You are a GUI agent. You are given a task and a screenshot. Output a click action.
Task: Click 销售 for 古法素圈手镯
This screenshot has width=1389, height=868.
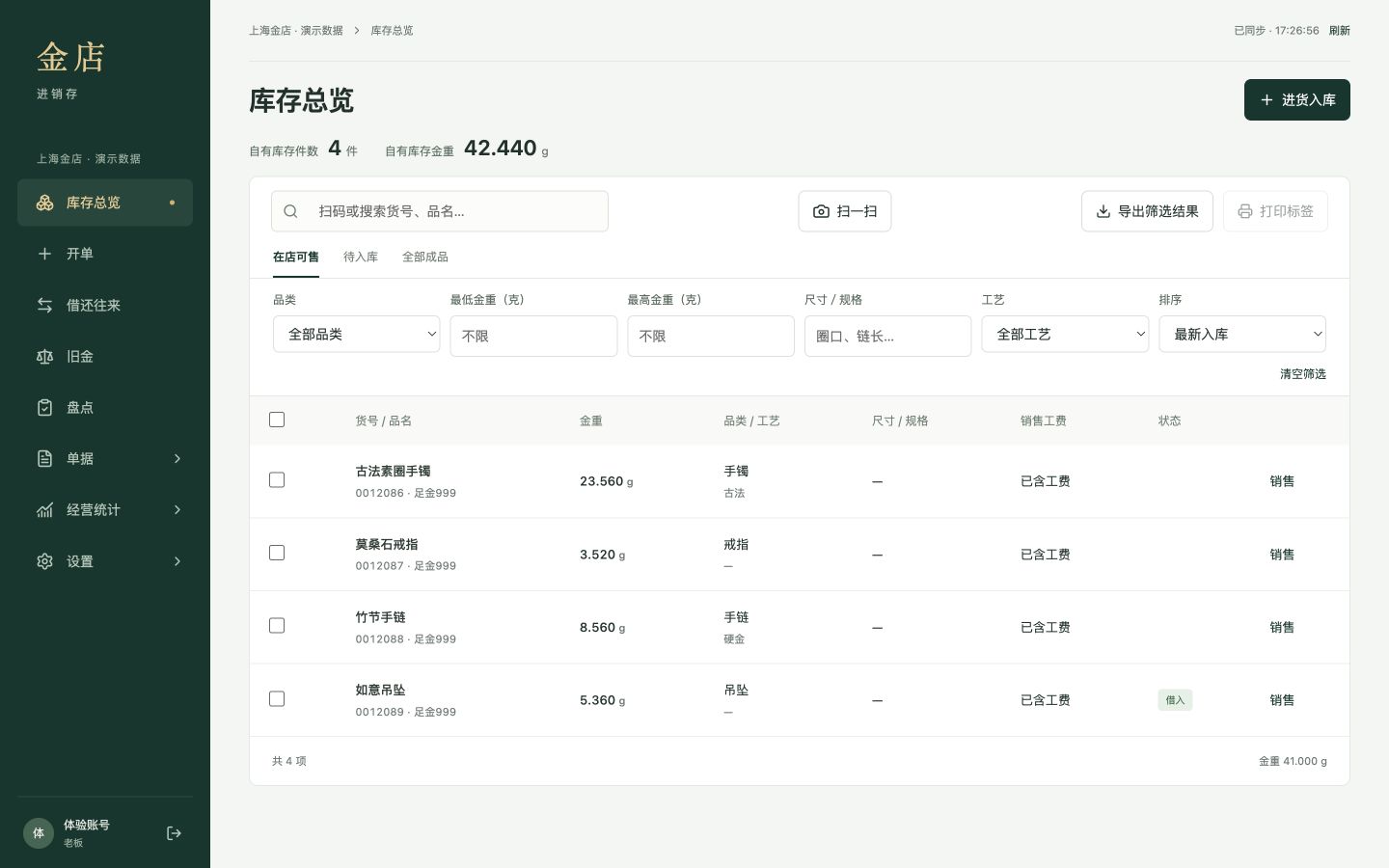[x=1282, y=481]
